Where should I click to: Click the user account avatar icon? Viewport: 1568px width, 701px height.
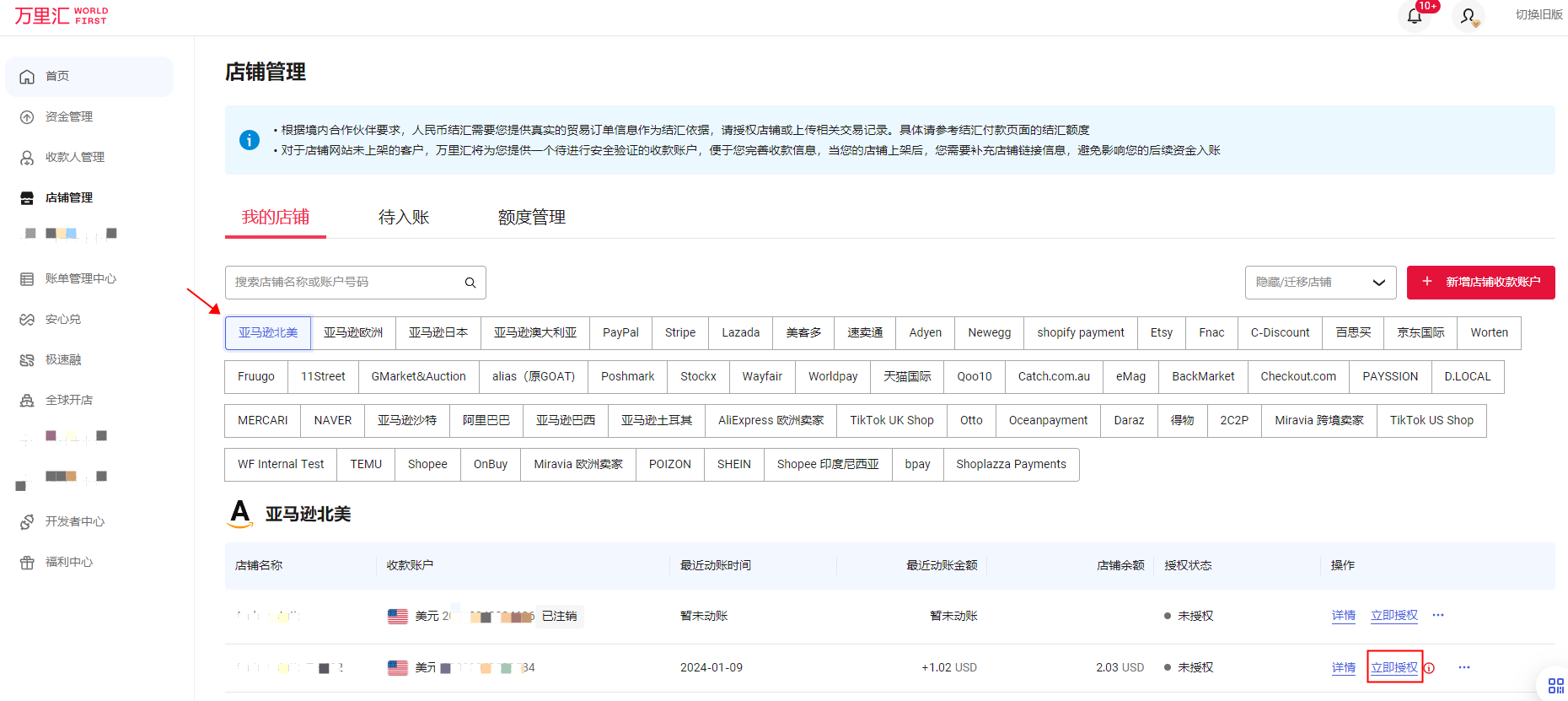1468,16
